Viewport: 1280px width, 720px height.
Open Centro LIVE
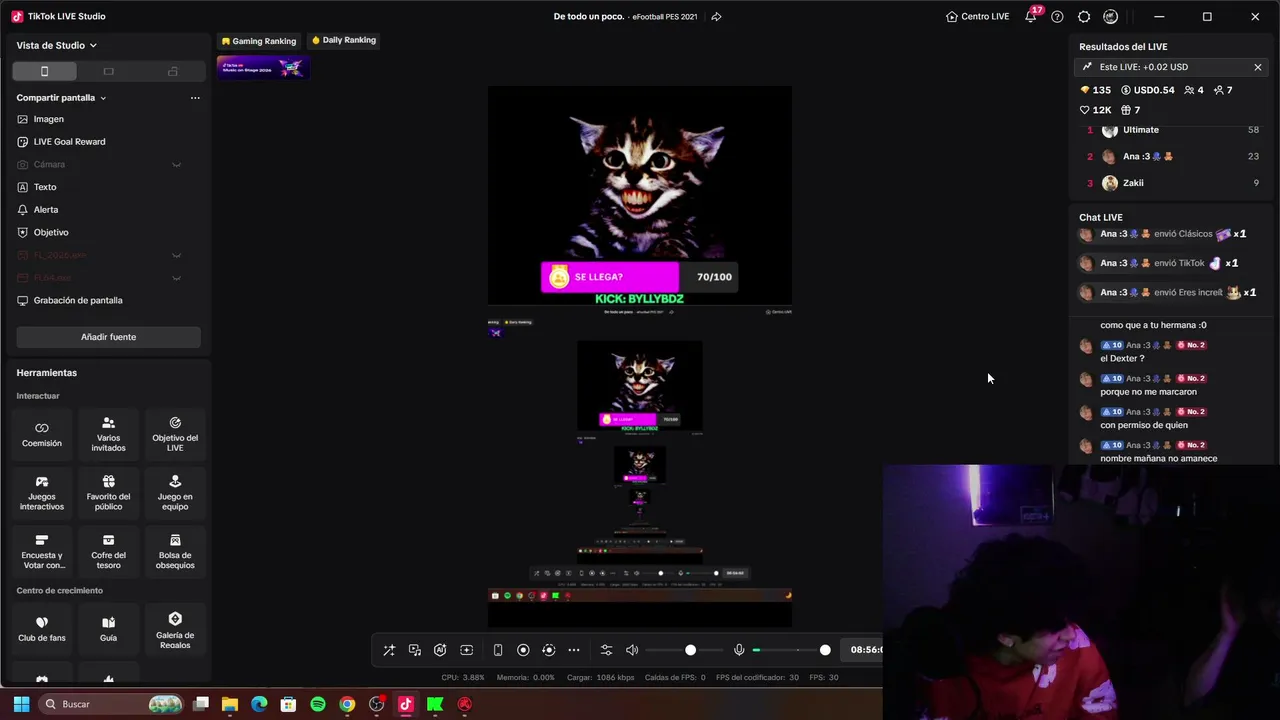point(977,16)
